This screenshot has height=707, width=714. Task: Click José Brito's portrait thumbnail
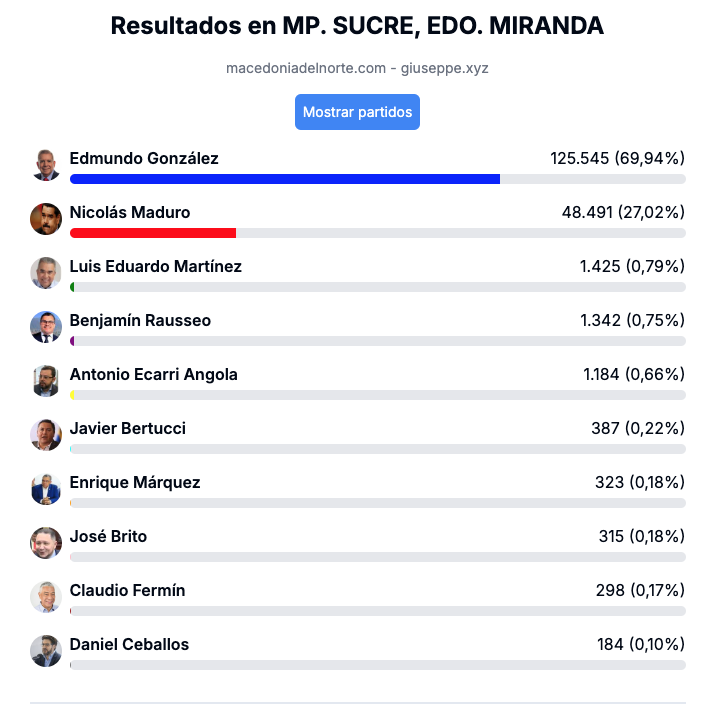[46, 543]
